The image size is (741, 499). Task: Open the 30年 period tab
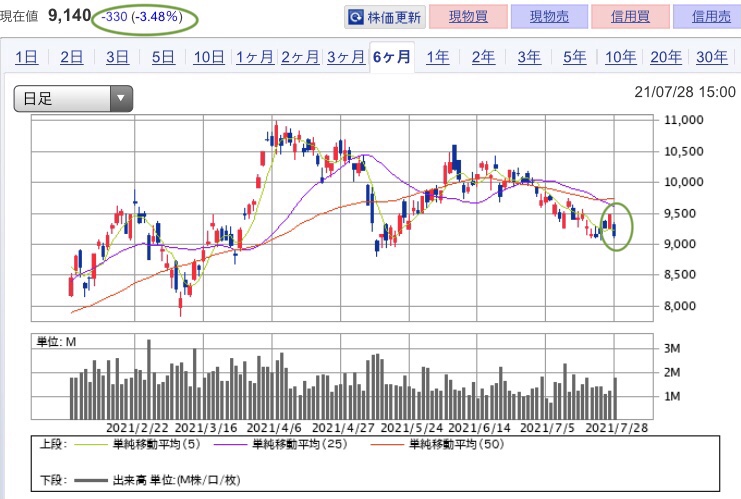pos(711,57)
